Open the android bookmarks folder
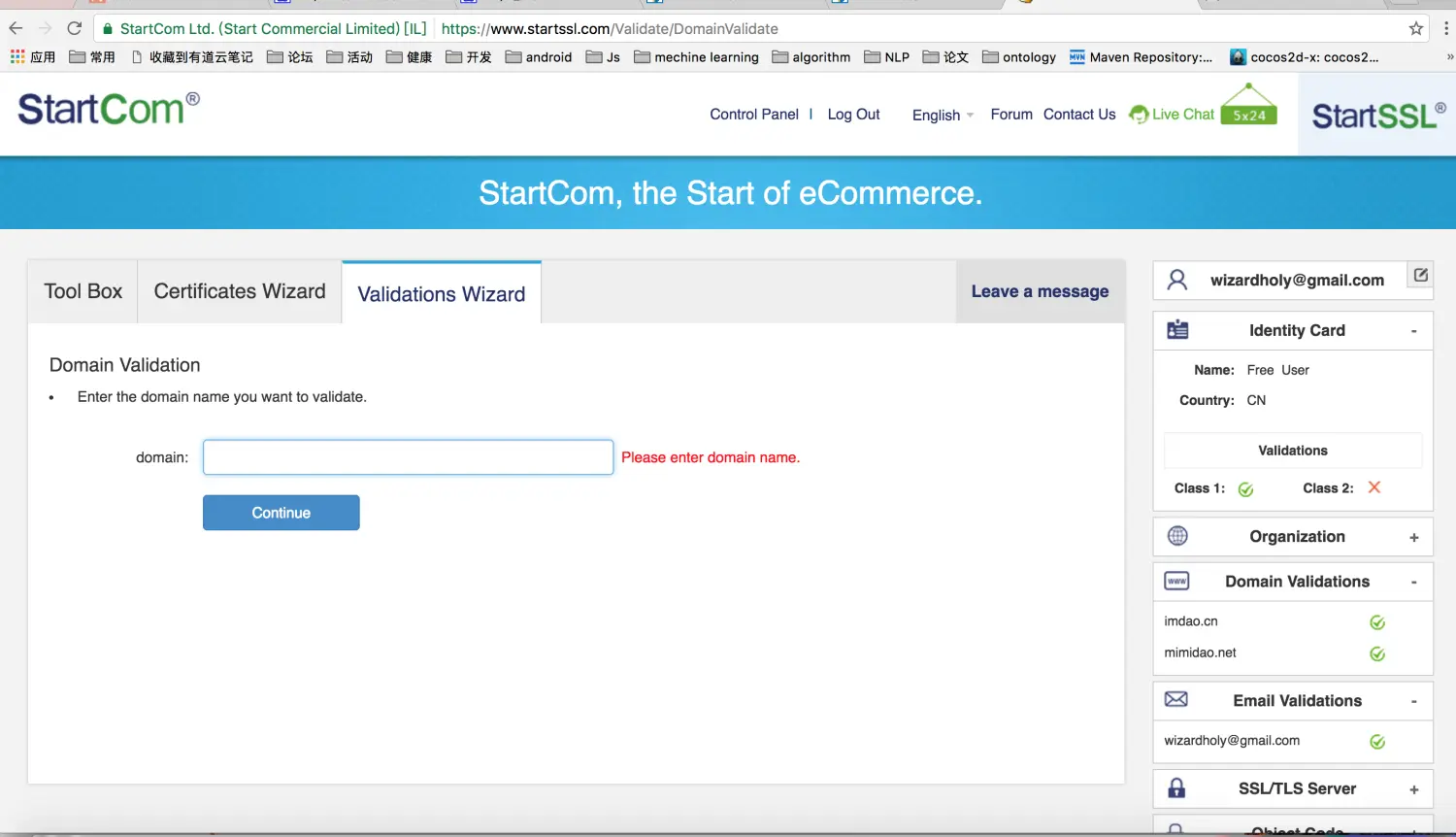The image size is (1456, 837). tap(539, 57)
